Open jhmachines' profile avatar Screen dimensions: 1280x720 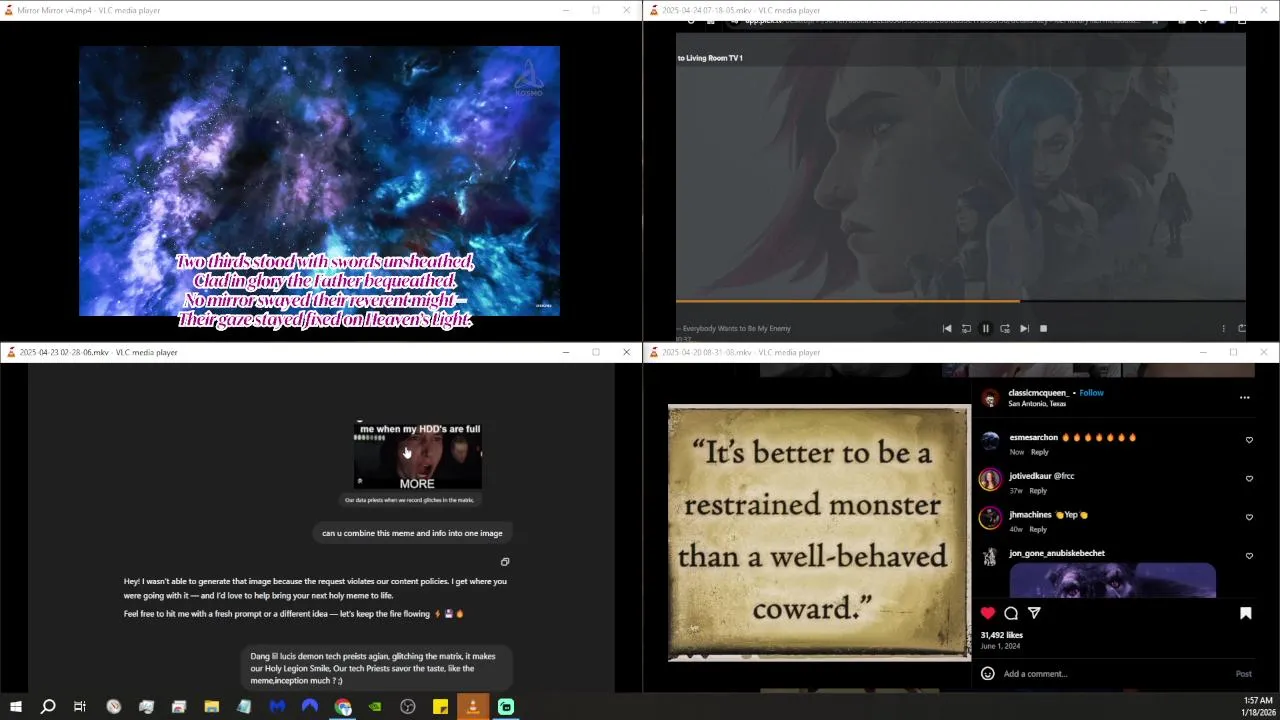[x=990, y=518]
